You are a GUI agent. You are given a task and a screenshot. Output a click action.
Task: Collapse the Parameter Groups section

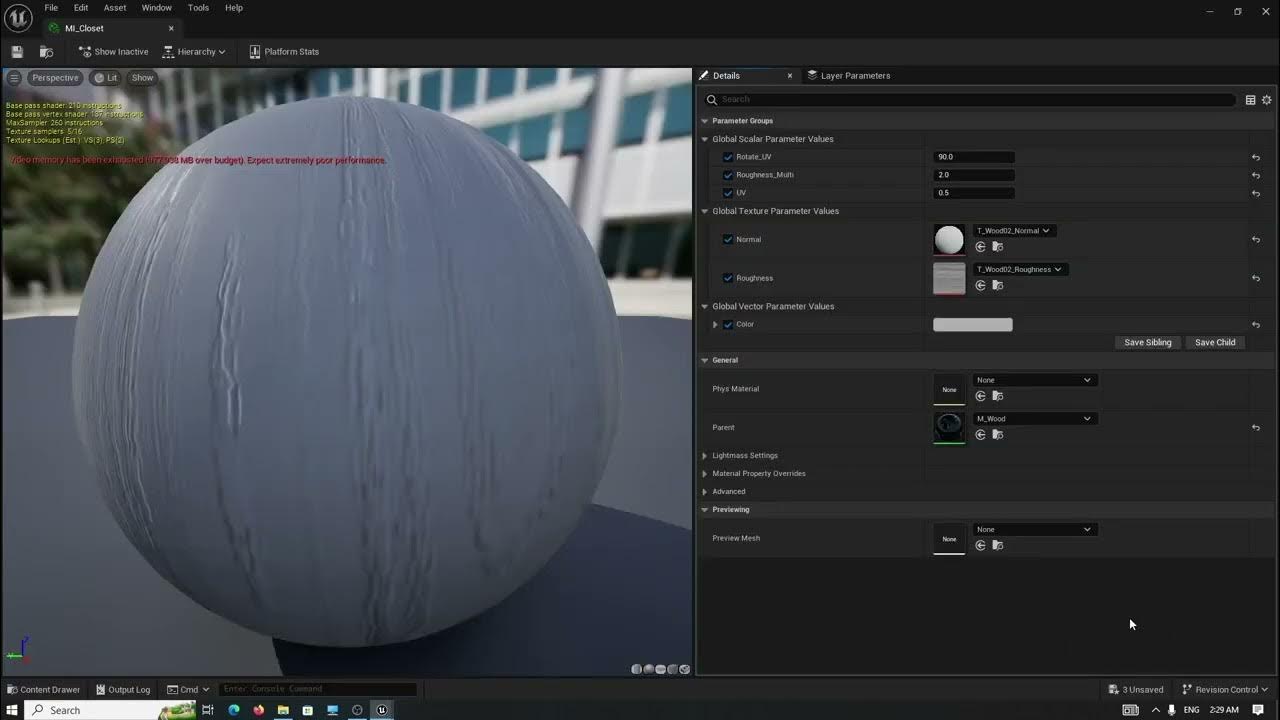pyautogui.click(x=705, y=121)
